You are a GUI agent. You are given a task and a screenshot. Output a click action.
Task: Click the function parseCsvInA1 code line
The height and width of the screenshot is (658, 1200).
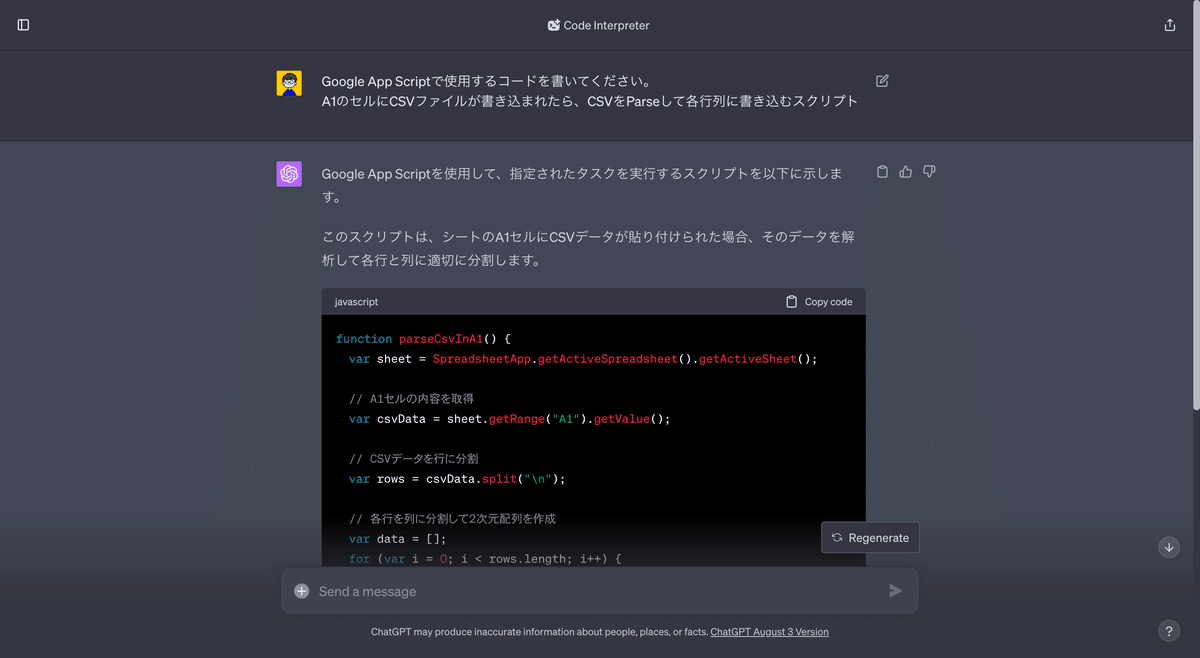423,339
